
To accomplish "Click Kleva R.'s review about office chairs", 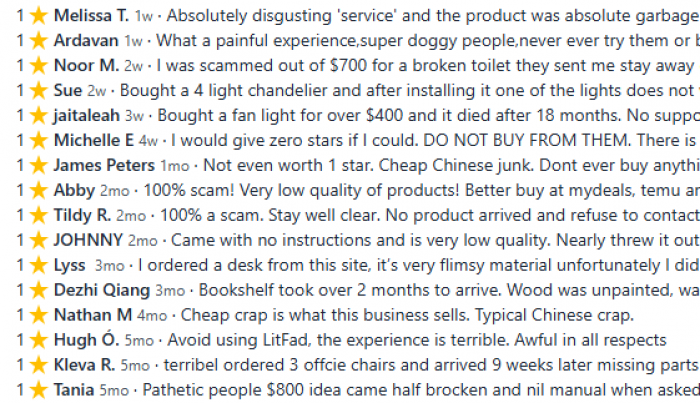I will (432, 365).
